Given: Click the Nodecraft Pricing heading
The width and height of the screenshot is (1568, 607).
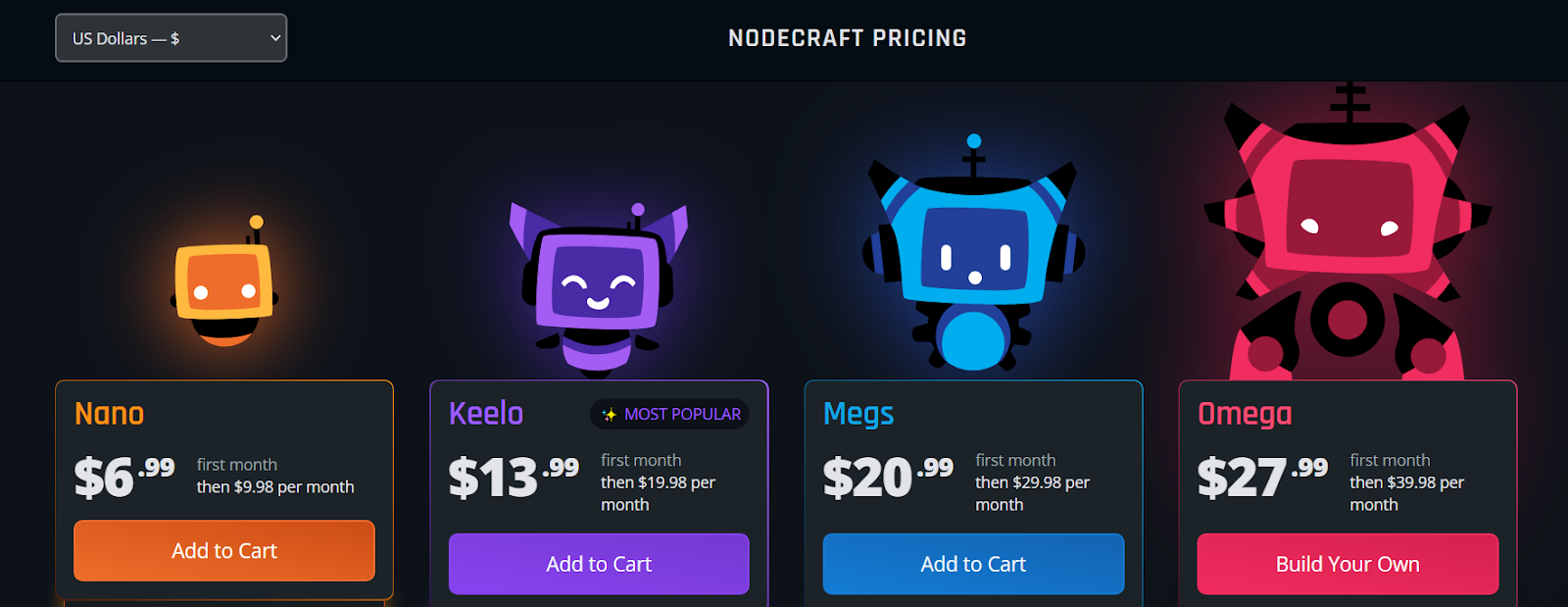Looking at the screenshot, I should pos(848,38).
